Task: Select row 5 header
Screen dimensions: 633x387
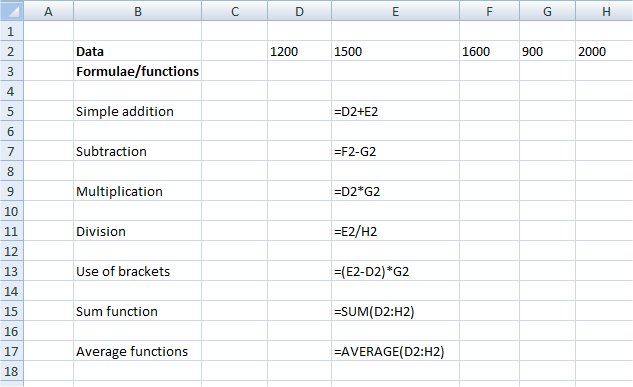Action: [x=12, y=111]
